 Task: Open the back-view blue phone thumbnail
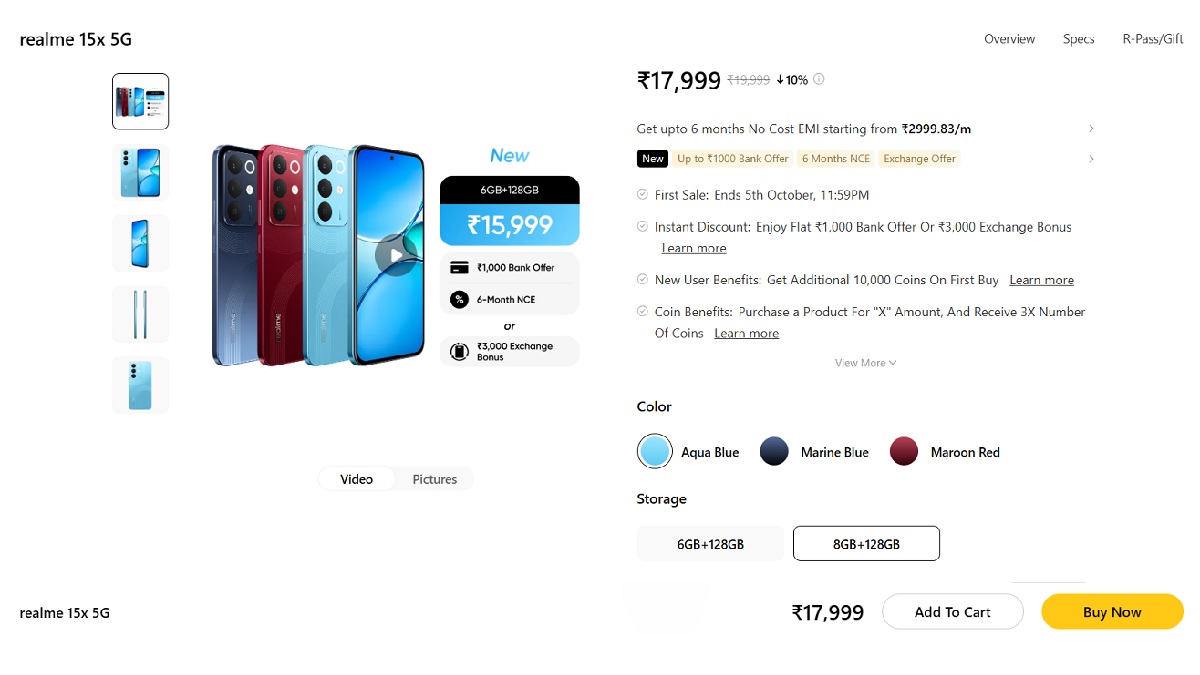141,385
